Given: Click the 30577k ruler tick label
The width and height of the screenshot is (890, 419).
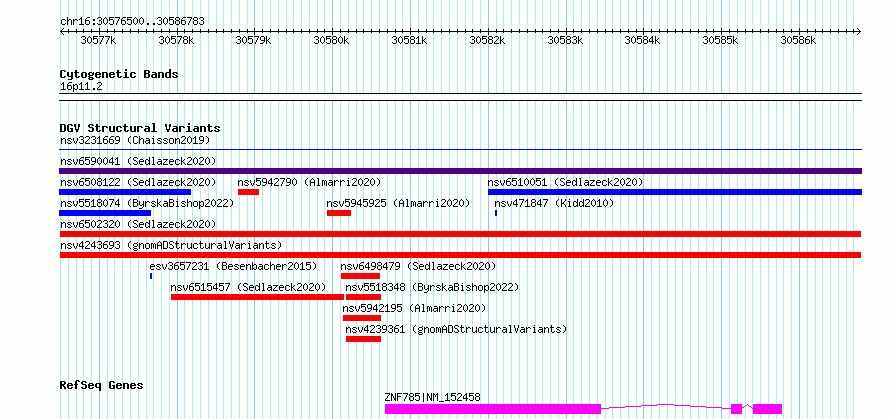Looking at the screenshot, I should point(99,40).
